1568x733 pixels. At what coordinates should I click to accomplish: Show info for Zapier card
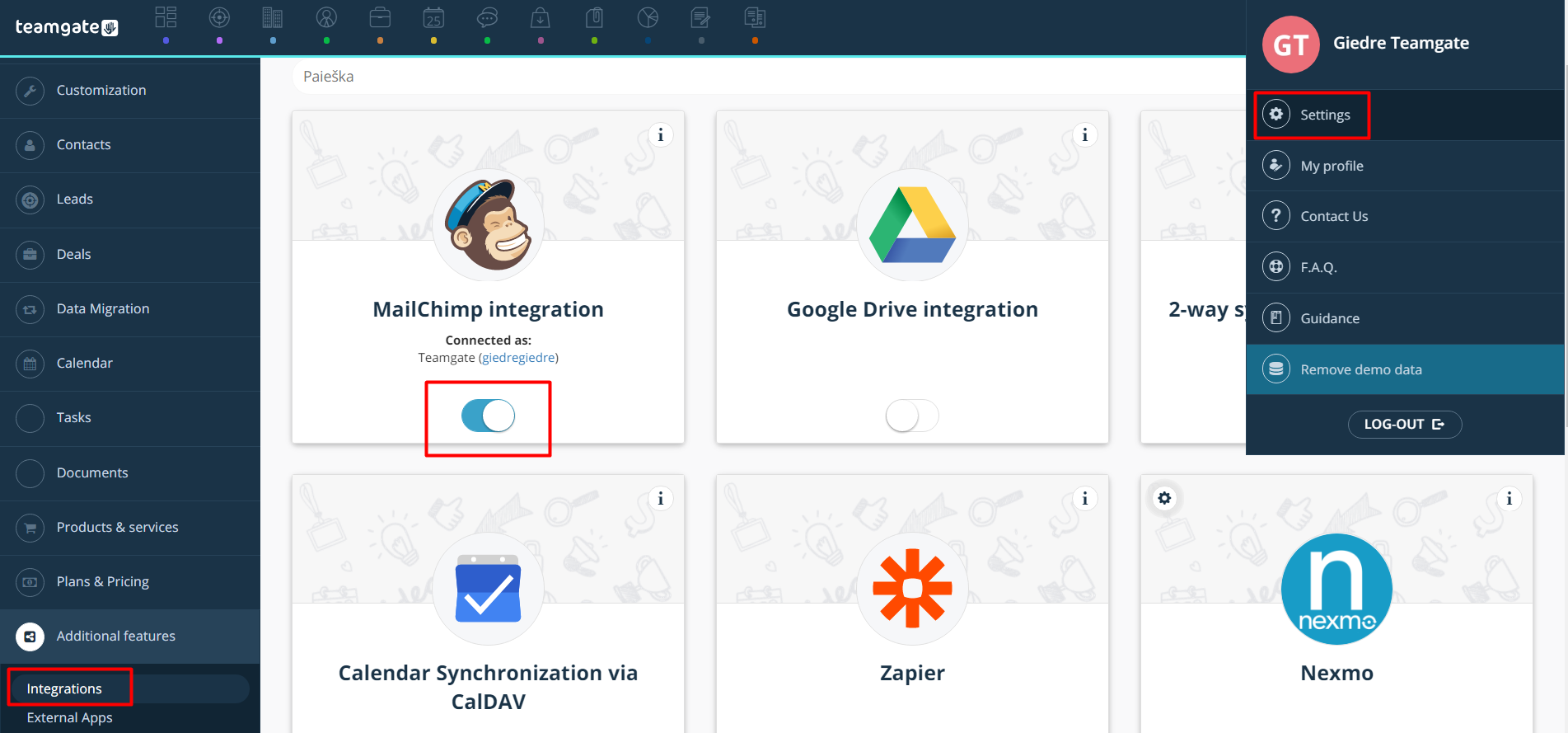(x=1084, y=498)
